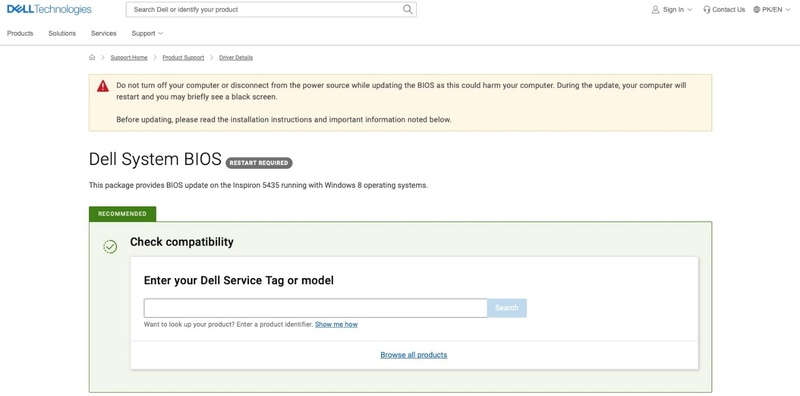Click the Contact Us link
The image size is (800, 396).
tap(729, 9)
